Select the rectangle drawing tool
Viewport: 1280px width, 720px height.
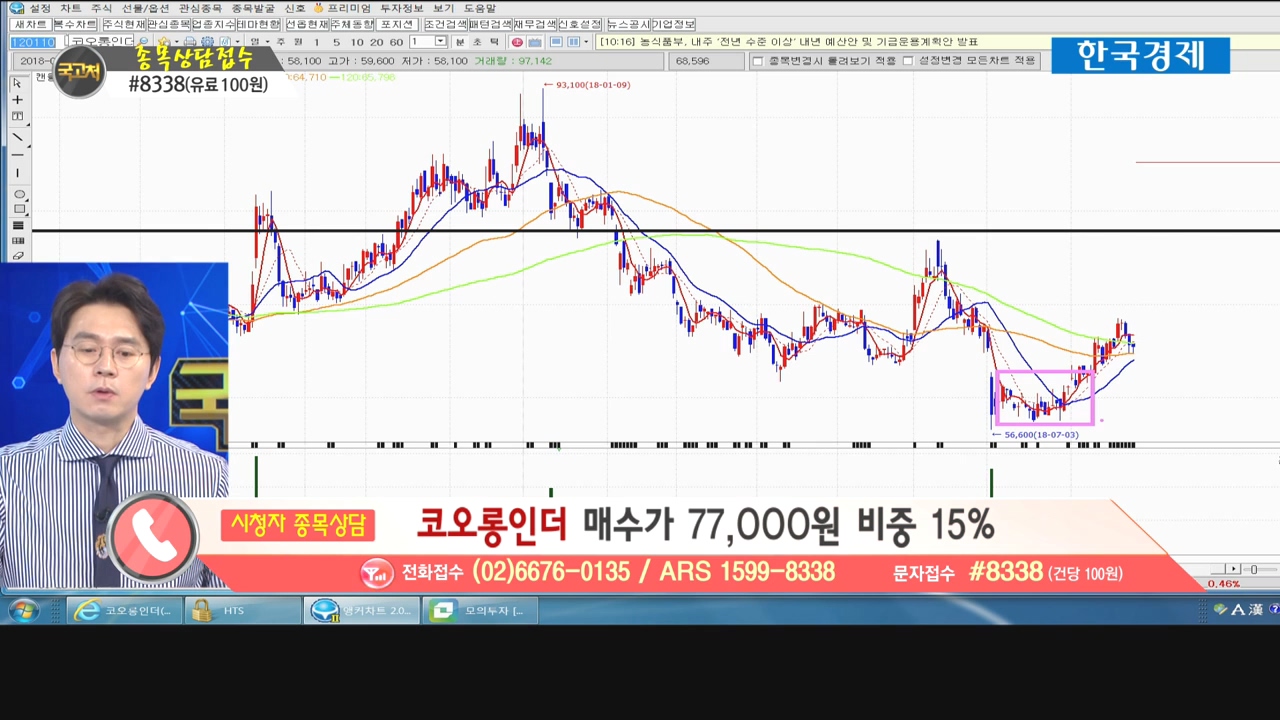point(18,209)
